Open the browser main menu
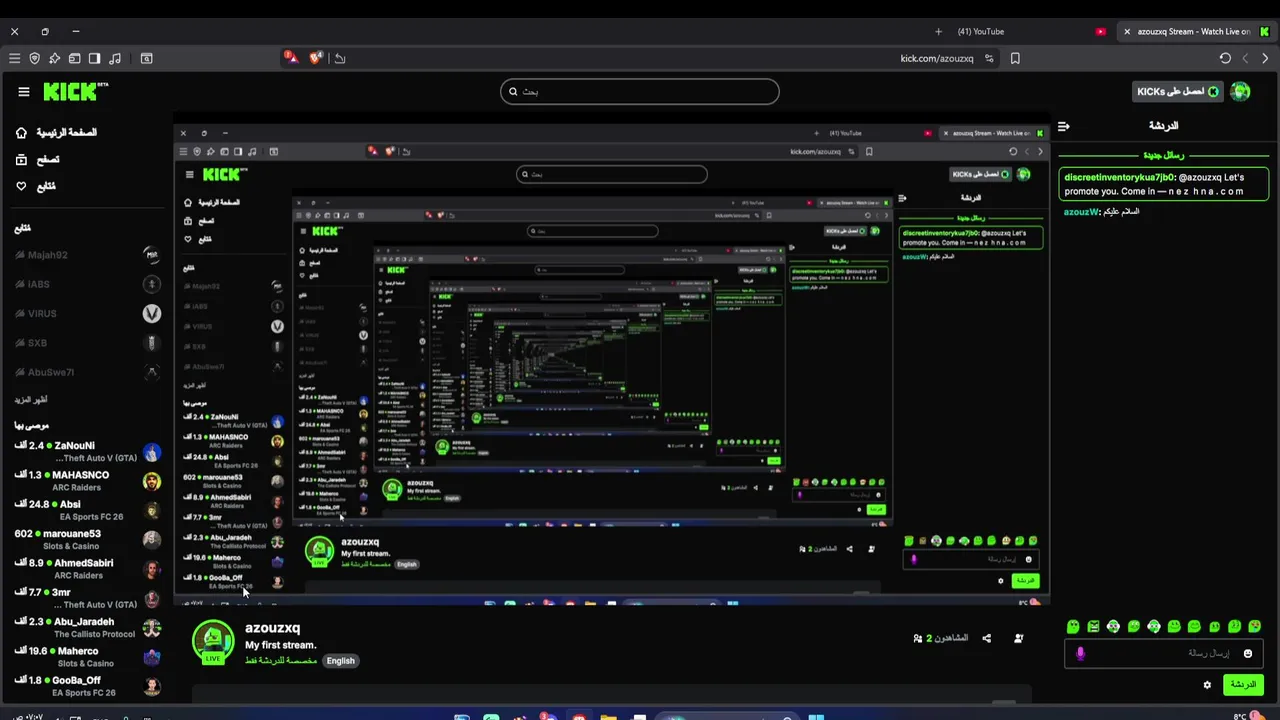This screenshot has width=1280, height=720. (14, 59)
